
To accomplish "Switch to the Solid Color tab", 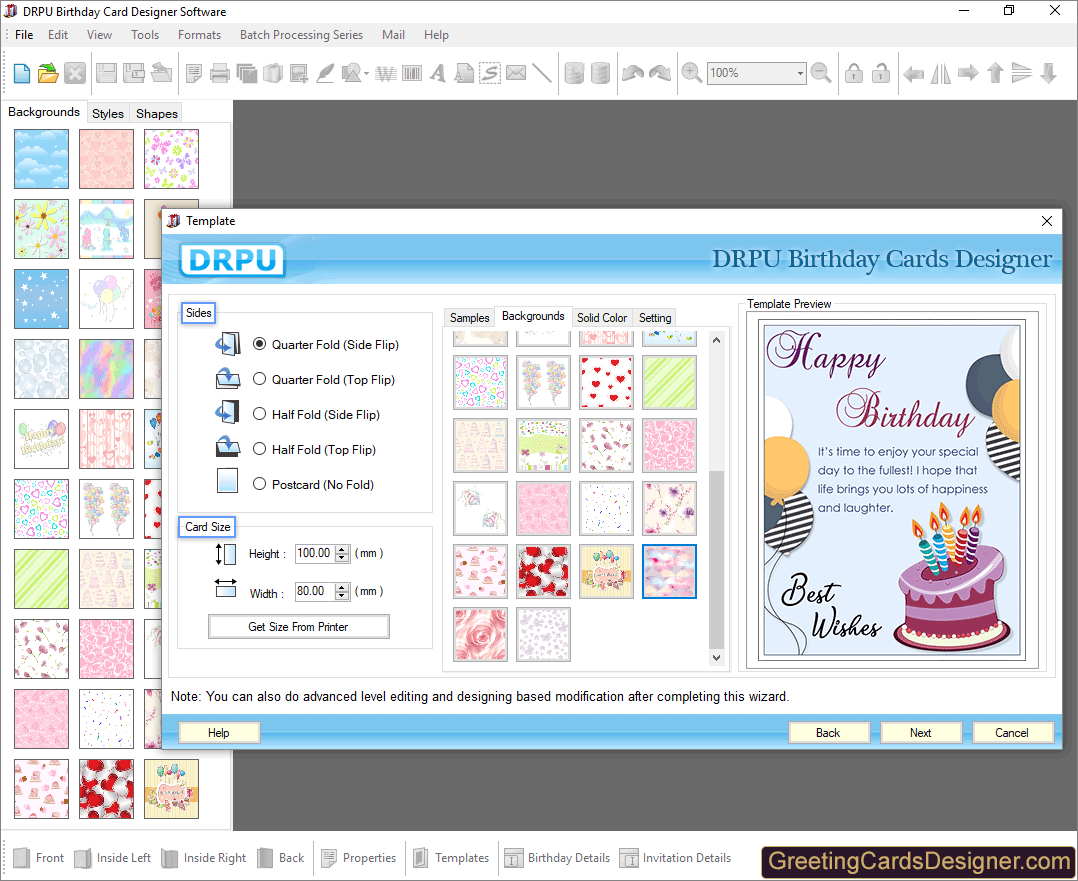I will 602,318.
